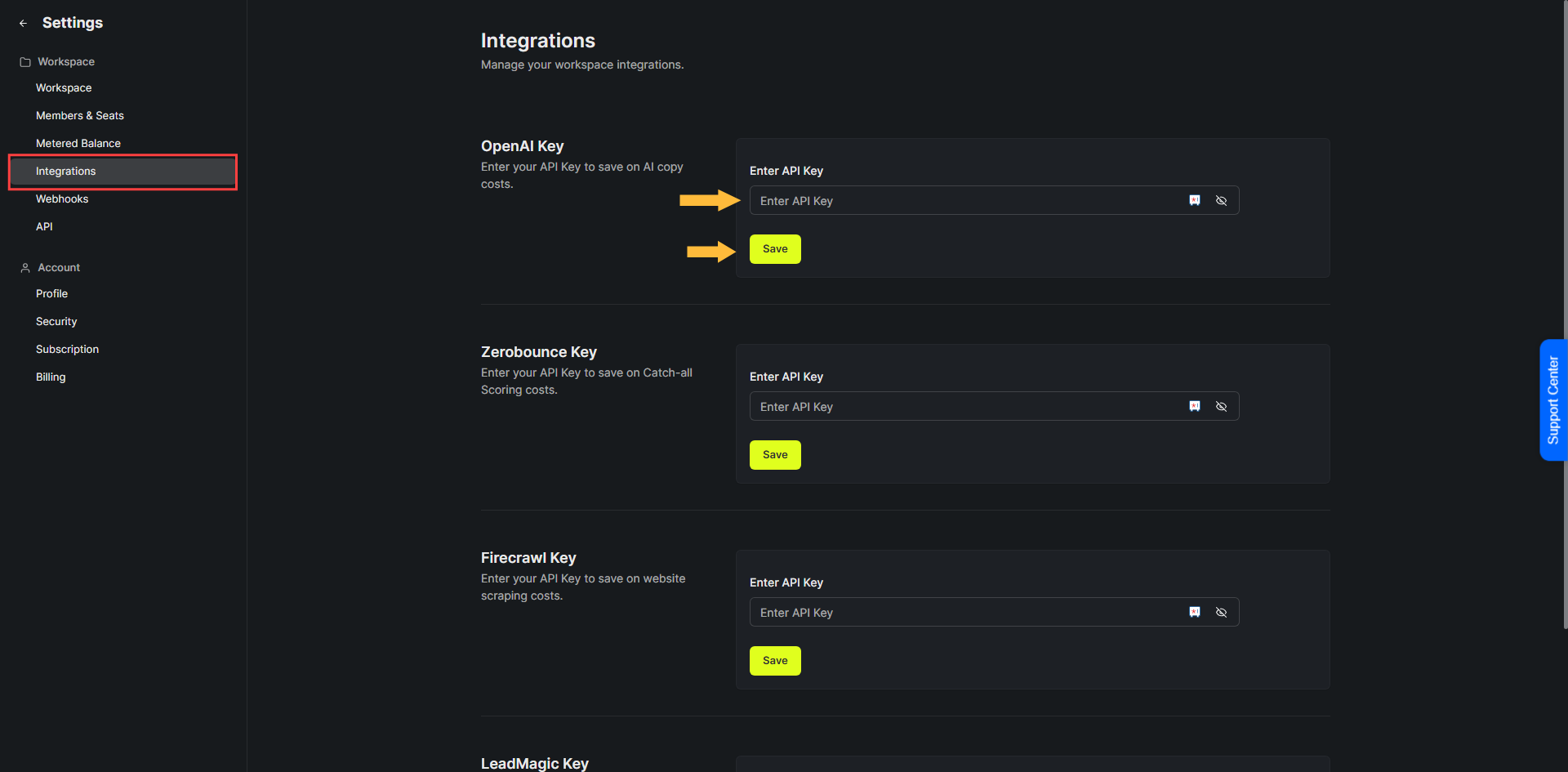Go to Metered Balance settings
The height and width of the screenshot is (772, 1568).
coord(78,144)
